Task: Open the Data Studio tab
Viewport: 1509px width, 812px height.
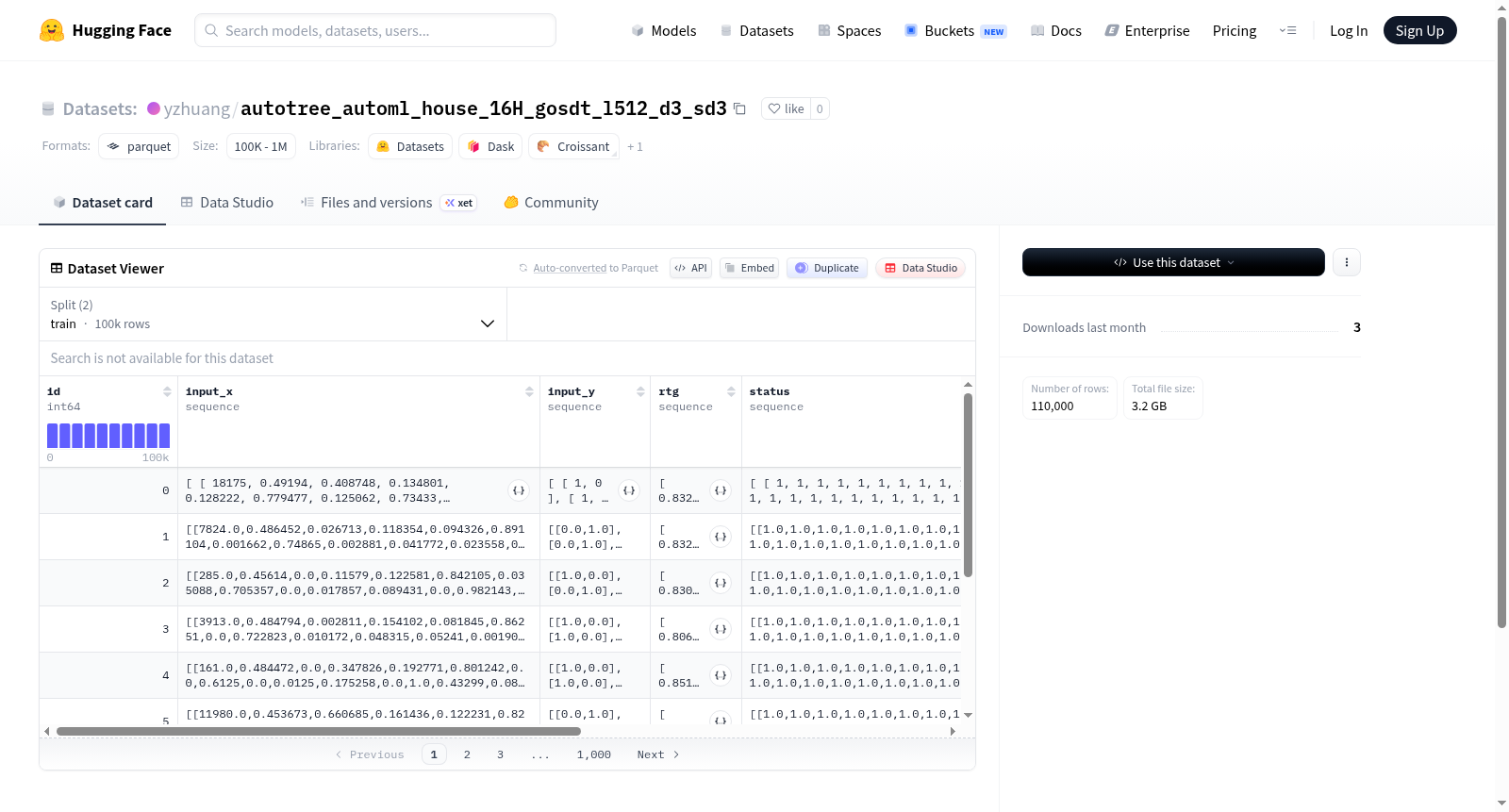Action: pyautogui.click(x=227, y=203)
